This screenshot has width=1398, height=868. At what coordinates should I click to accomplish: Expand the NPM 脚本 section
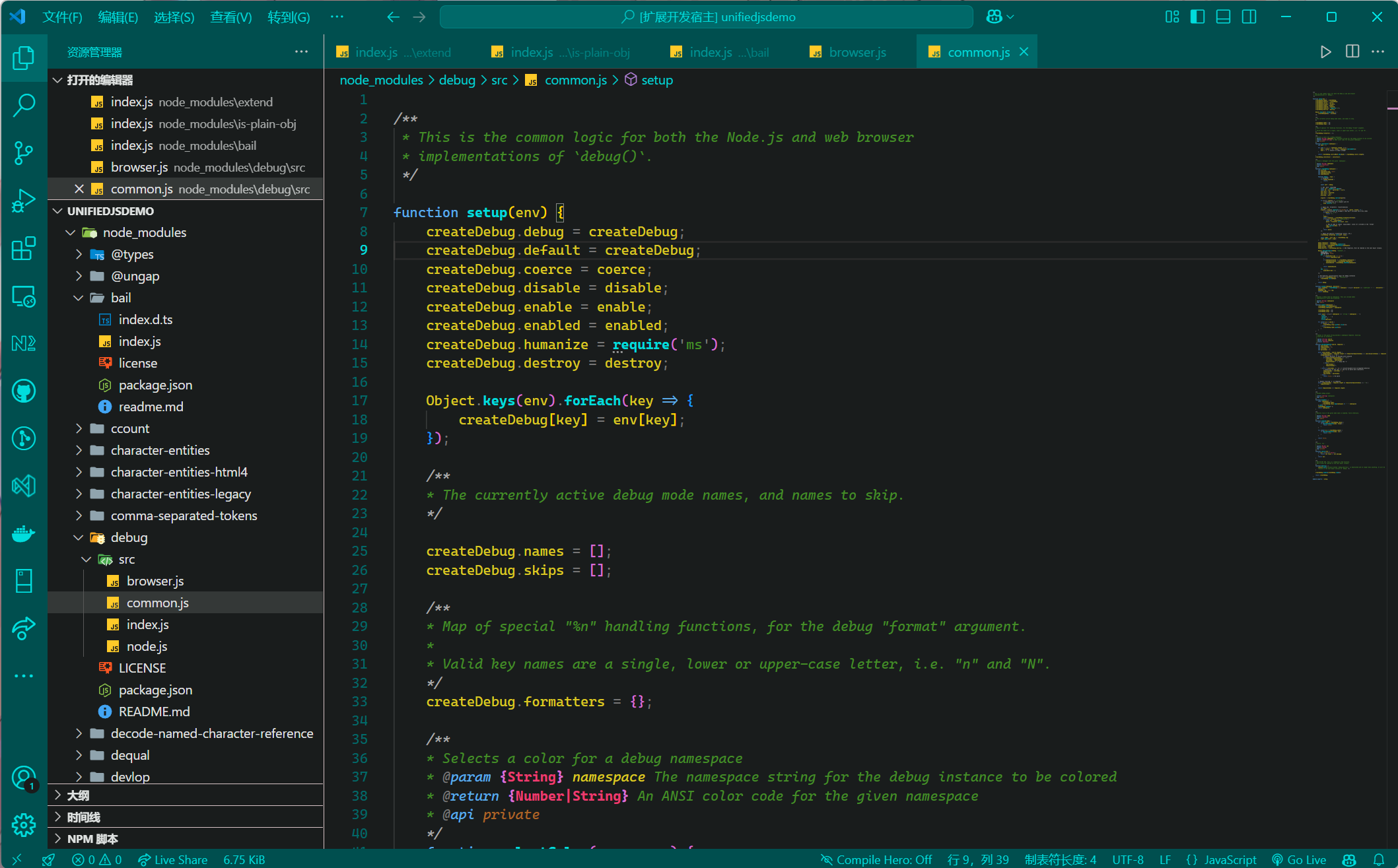(186, 839)
